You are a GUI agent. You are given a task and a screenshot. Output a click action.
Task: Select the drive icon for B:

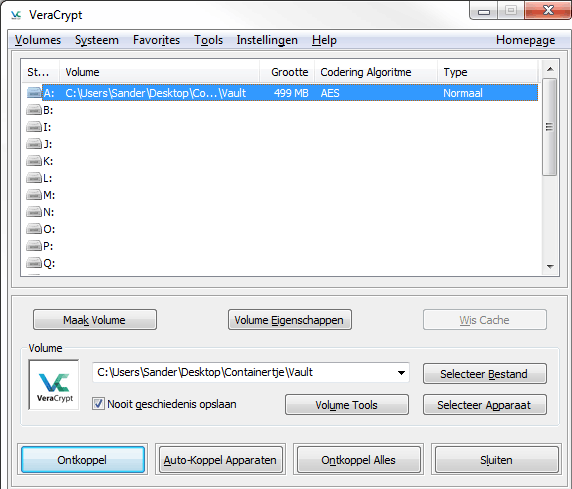[x=34, y=110]
